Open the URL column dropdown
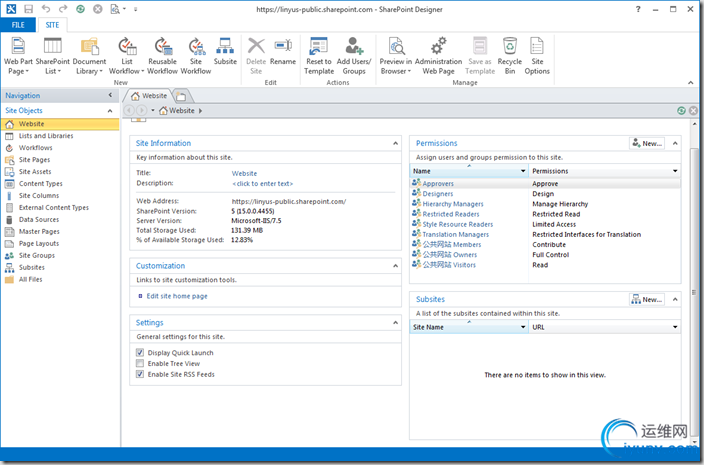704x465 pixels. pyautogui.click(x=675, y=327)
